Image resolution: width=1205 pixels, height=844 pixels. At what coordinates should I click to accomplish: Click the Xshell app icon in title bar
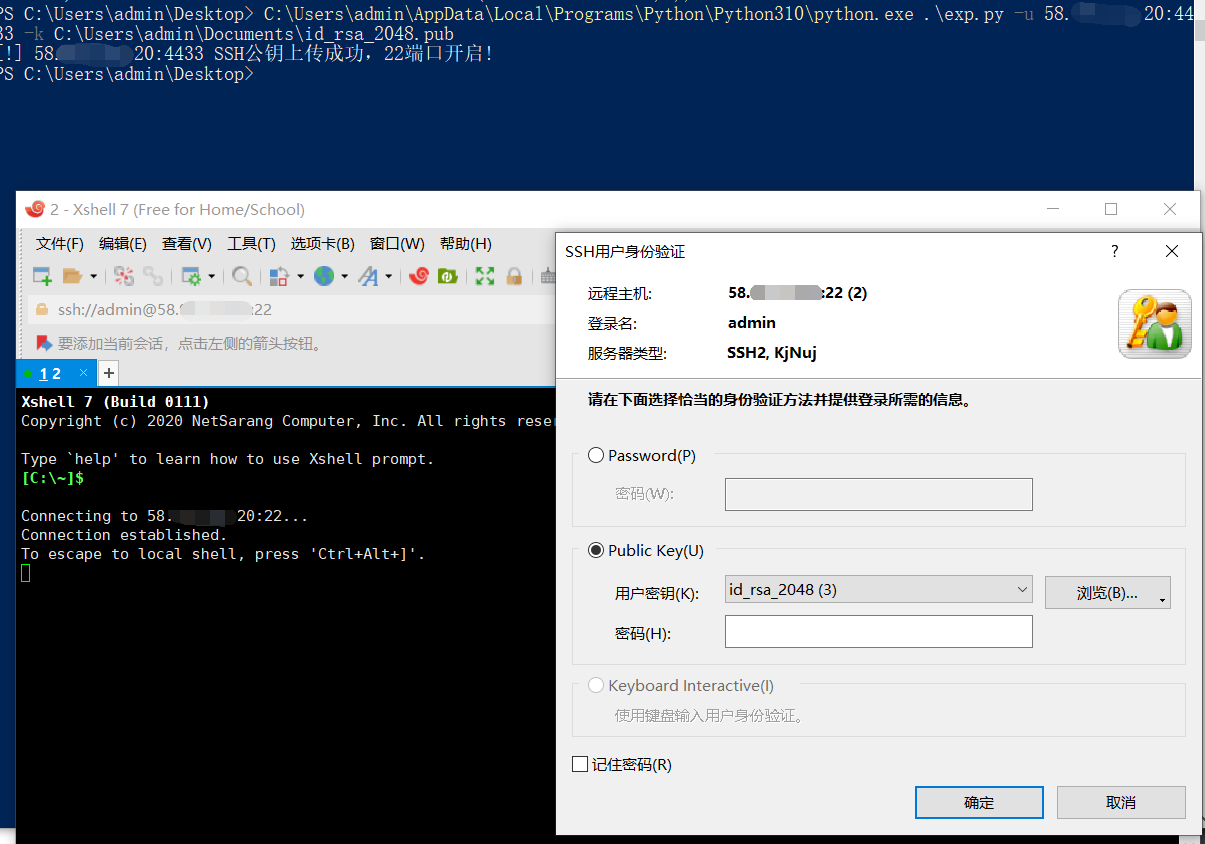coord(35,209)
